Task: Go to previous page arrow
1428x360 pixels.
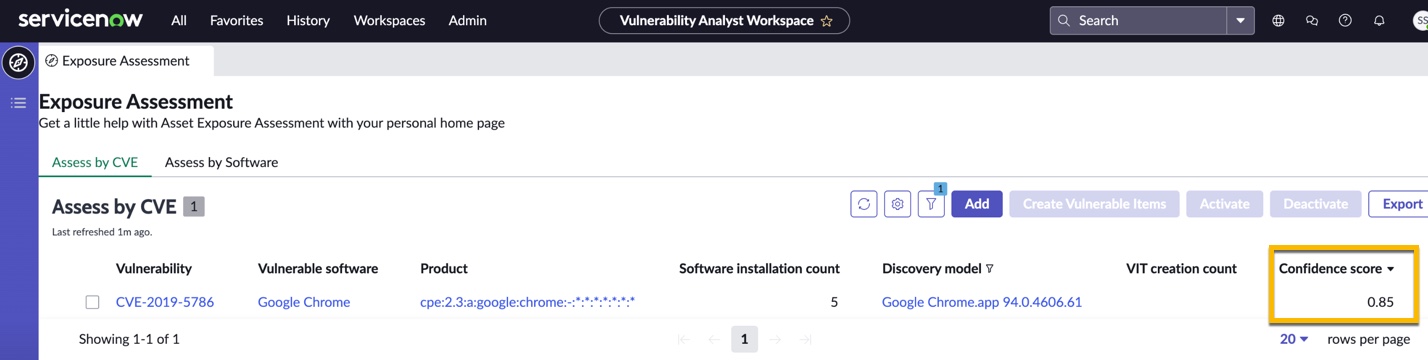Action: pyautogui.click(x=714, y=339)
